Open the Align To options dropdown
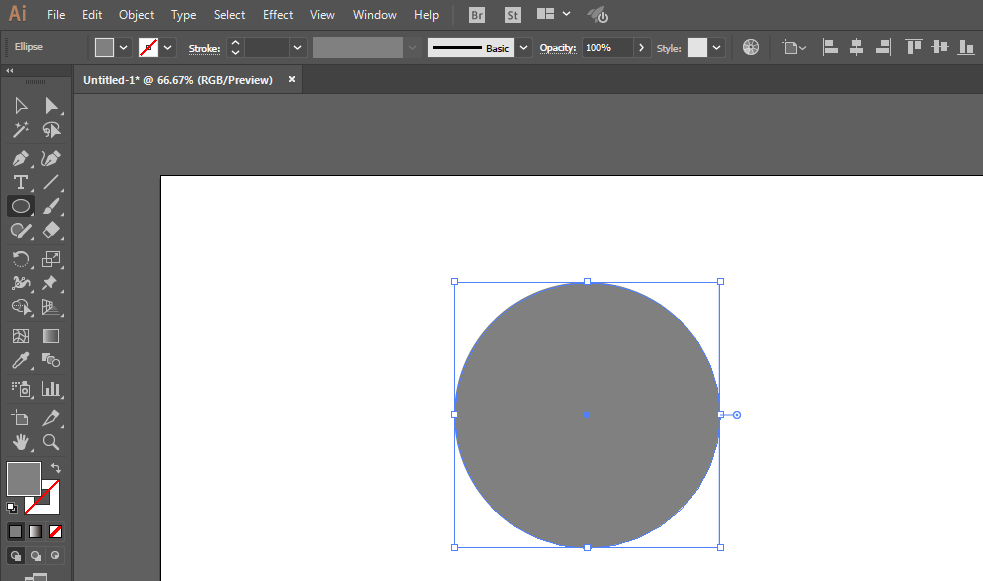 [794, 48]
